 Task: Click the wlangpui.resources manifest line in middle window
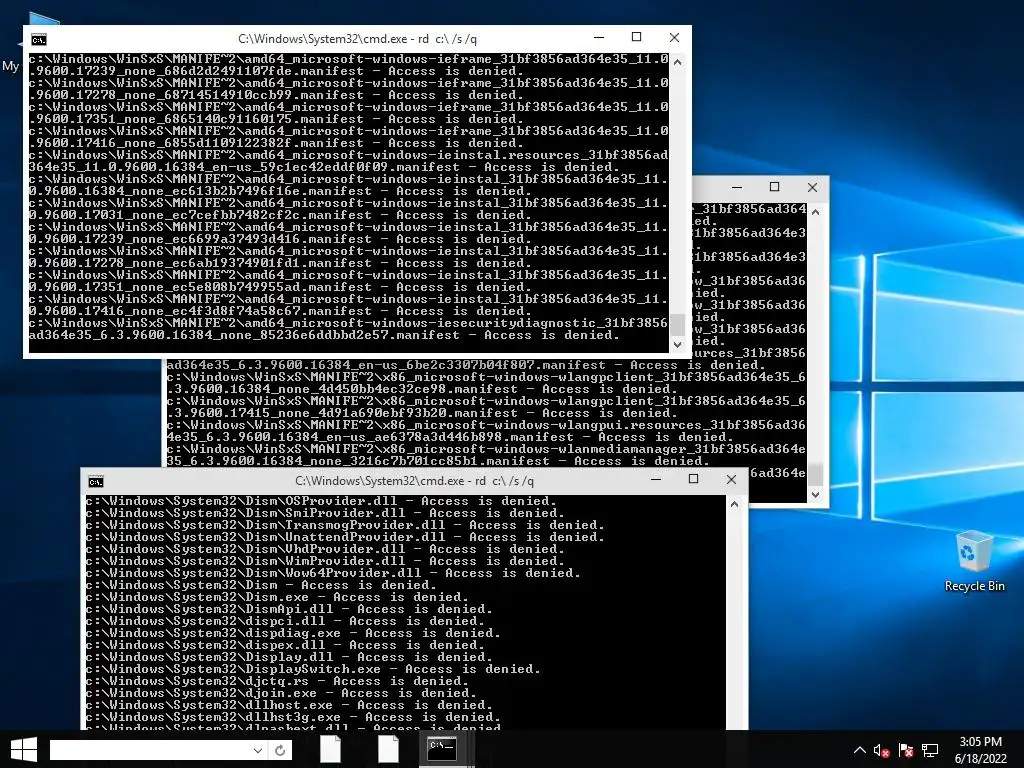click(486, 431)
